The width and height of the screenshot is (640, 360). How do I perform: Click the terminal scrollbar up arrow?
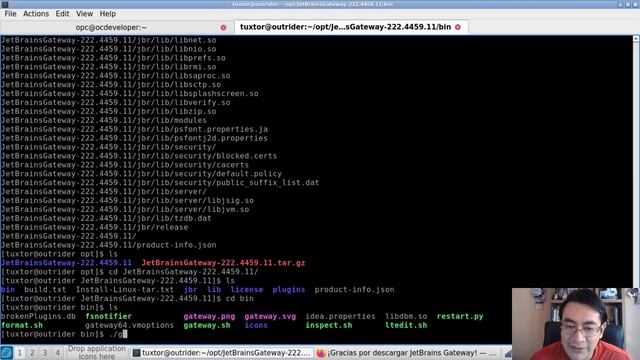tap(636, 39)
